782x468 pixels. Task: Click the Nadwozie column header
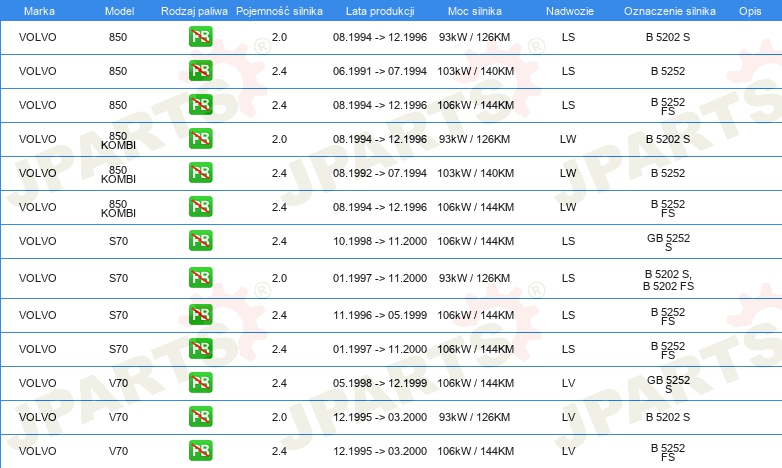(570, 11)
